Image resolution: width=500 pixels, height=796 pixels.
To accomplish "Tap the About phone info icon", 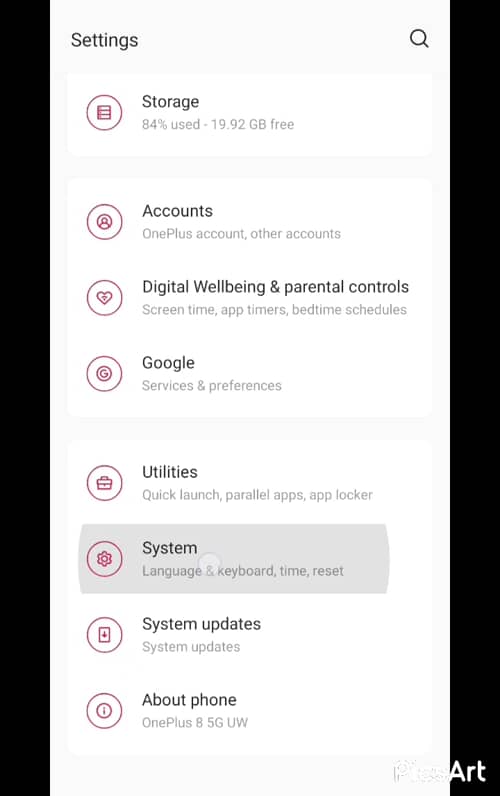I will pyautogui.click(x=104, y=710).
